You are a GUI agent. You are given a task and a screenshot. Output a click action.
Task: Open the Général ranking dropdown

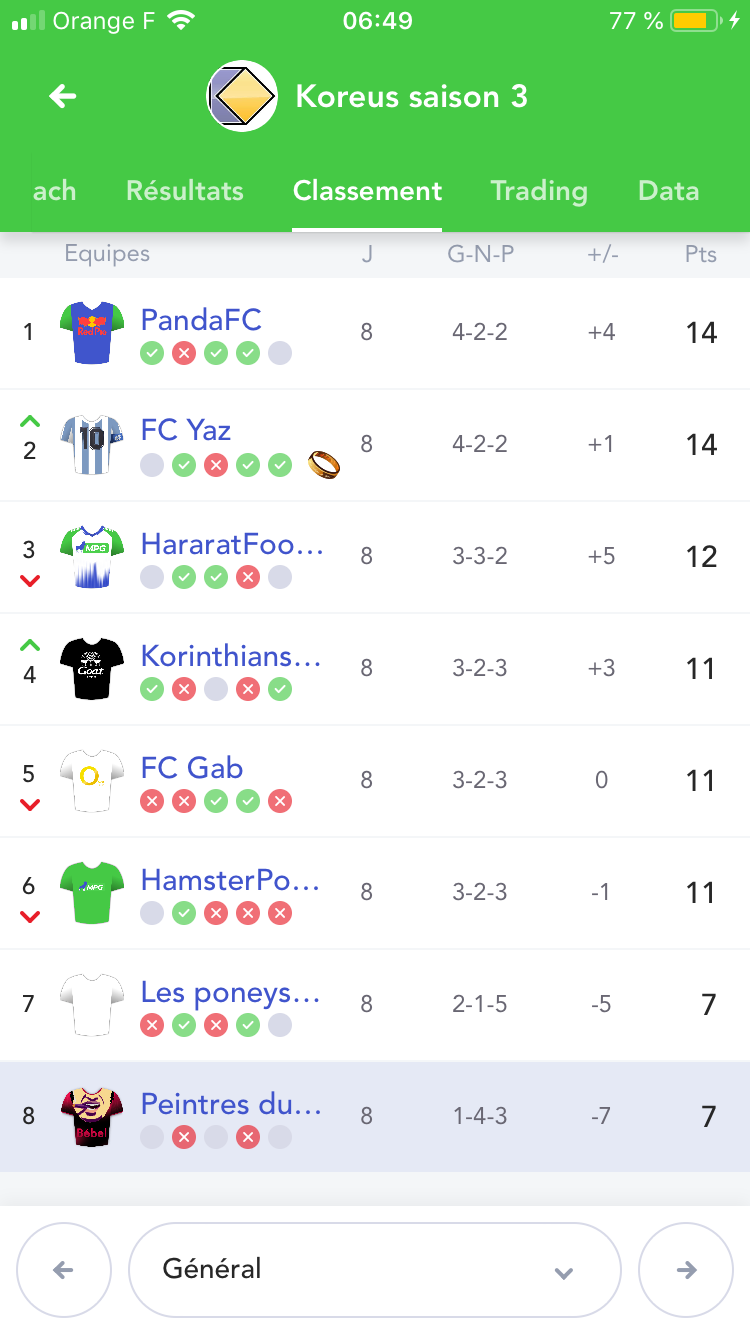(x=375, y=1269)
